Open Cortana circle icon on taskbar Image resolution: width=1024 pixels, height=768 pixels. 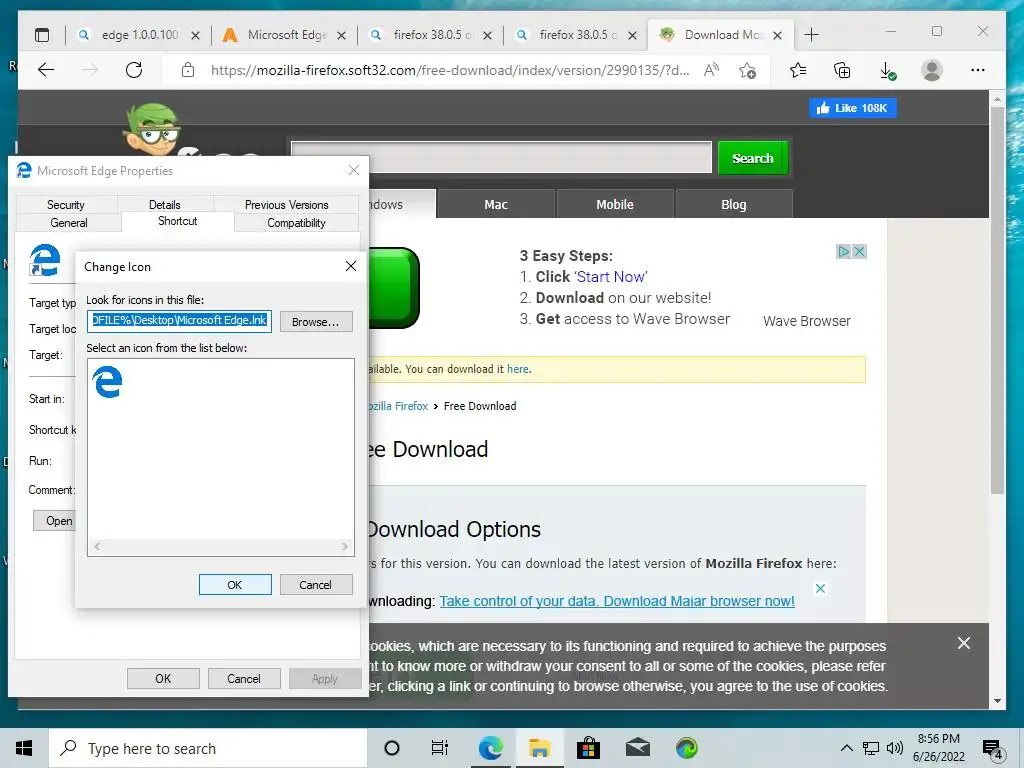[x=392, y=748]
